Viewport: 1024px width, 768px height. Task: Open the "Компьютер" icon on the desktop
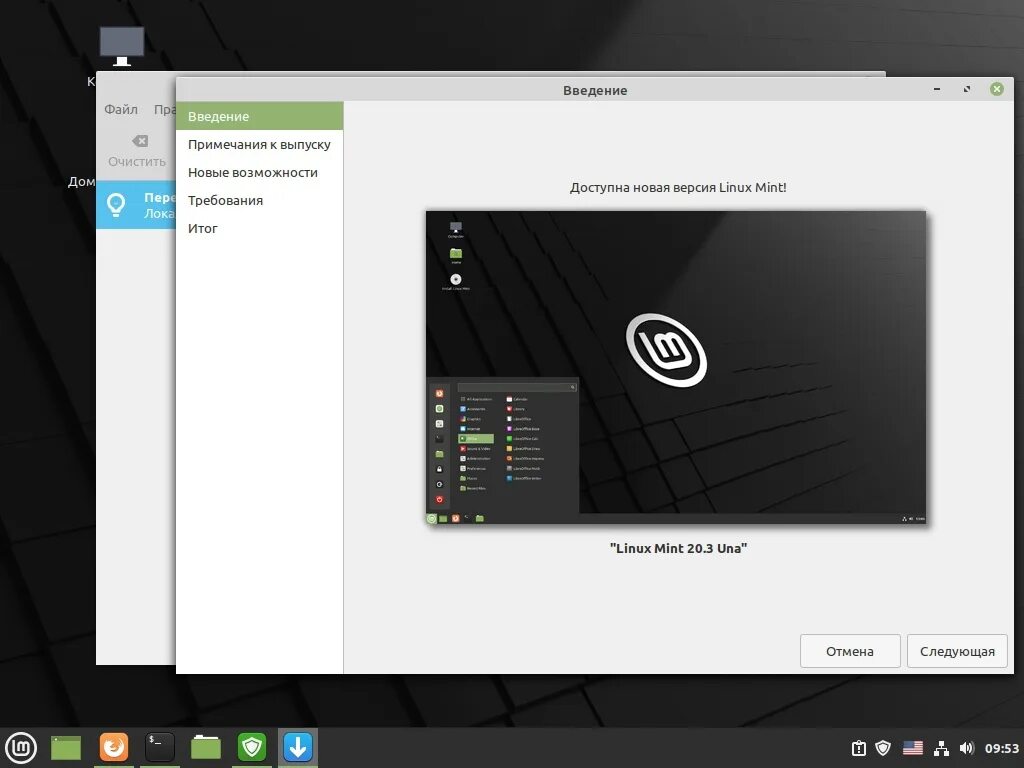point(121,45)
